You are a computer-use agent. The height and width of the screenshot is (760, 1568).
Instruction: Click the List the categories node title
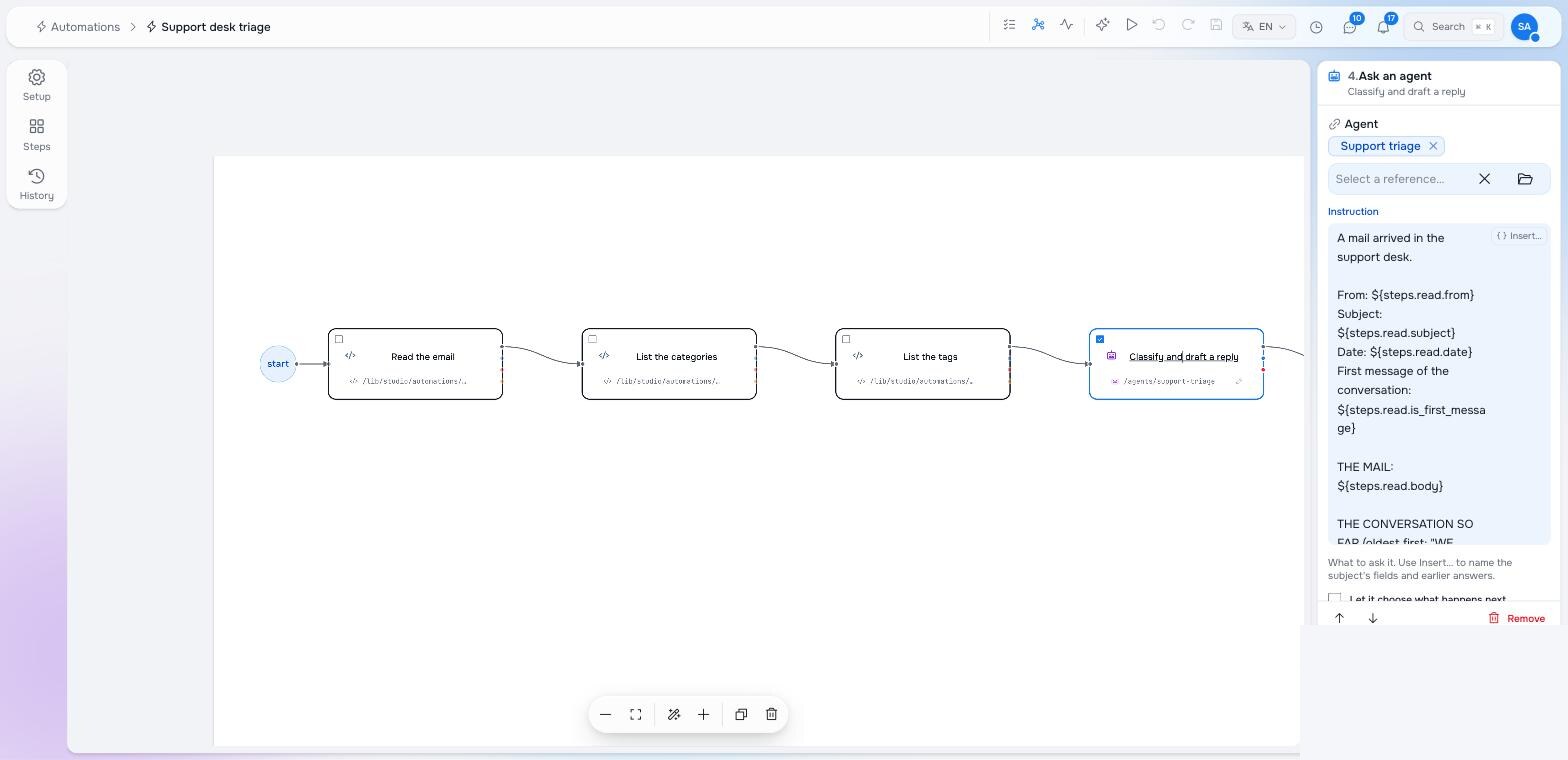676,357
